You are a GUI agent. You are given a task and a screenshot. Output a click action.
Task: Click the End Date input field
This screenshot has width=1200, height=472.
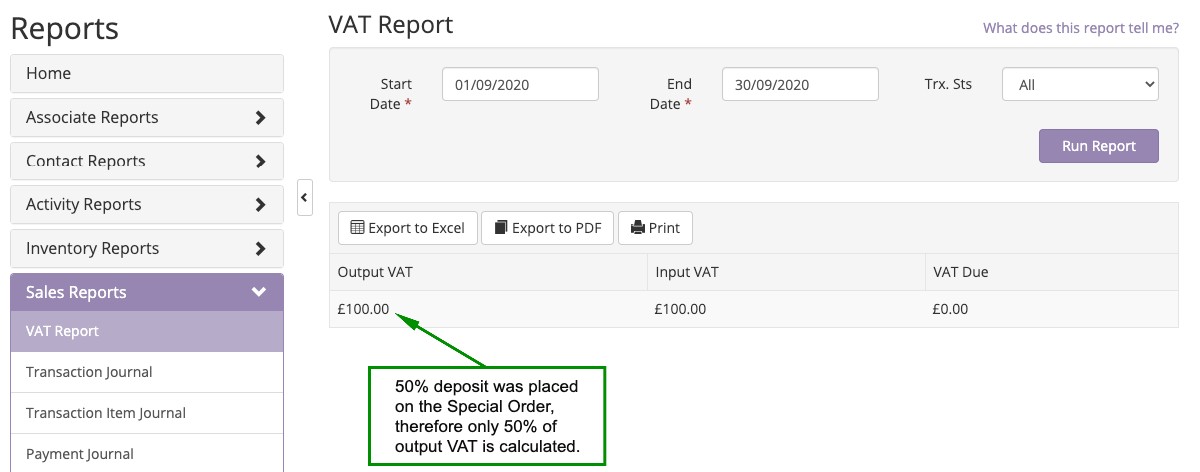tap(800, 84)
